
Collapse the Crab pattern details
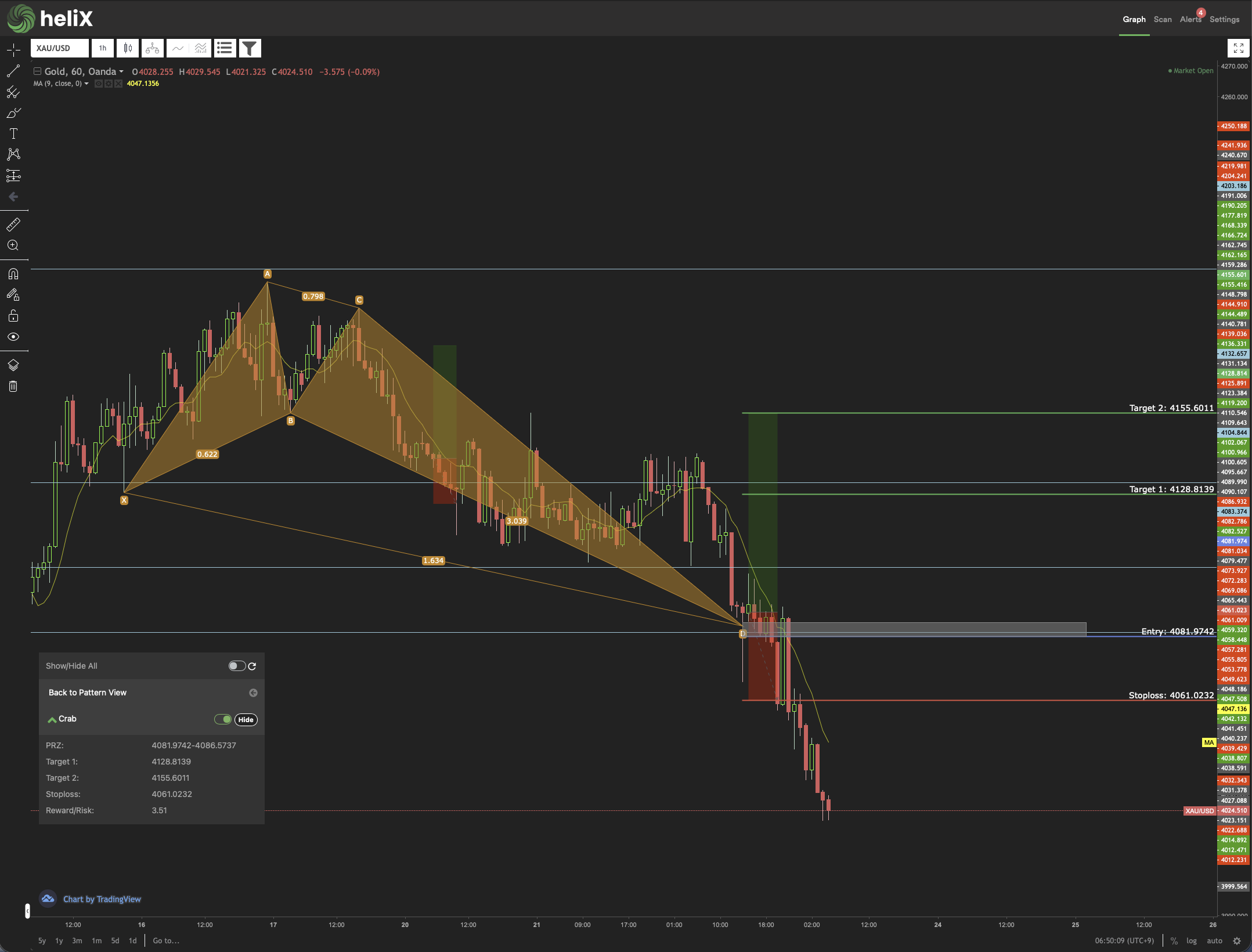pyautogui.click(x=52, y=719)
